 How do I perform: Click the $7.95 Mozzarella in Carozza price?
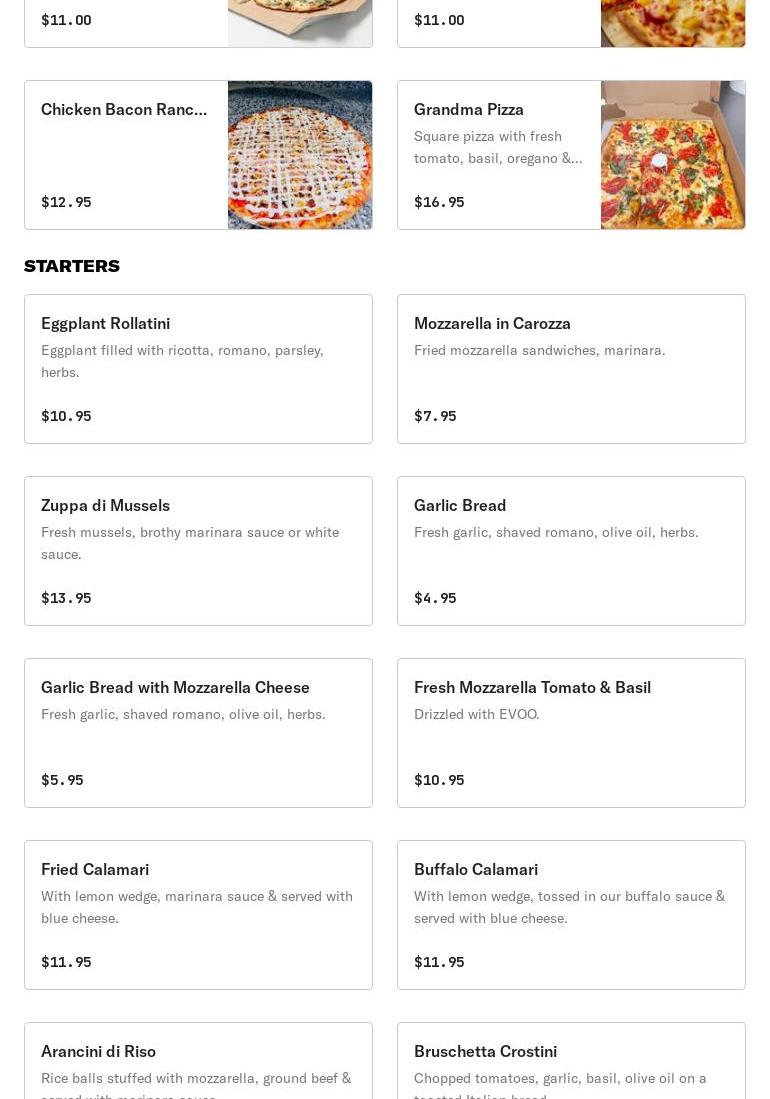(435, 416)
